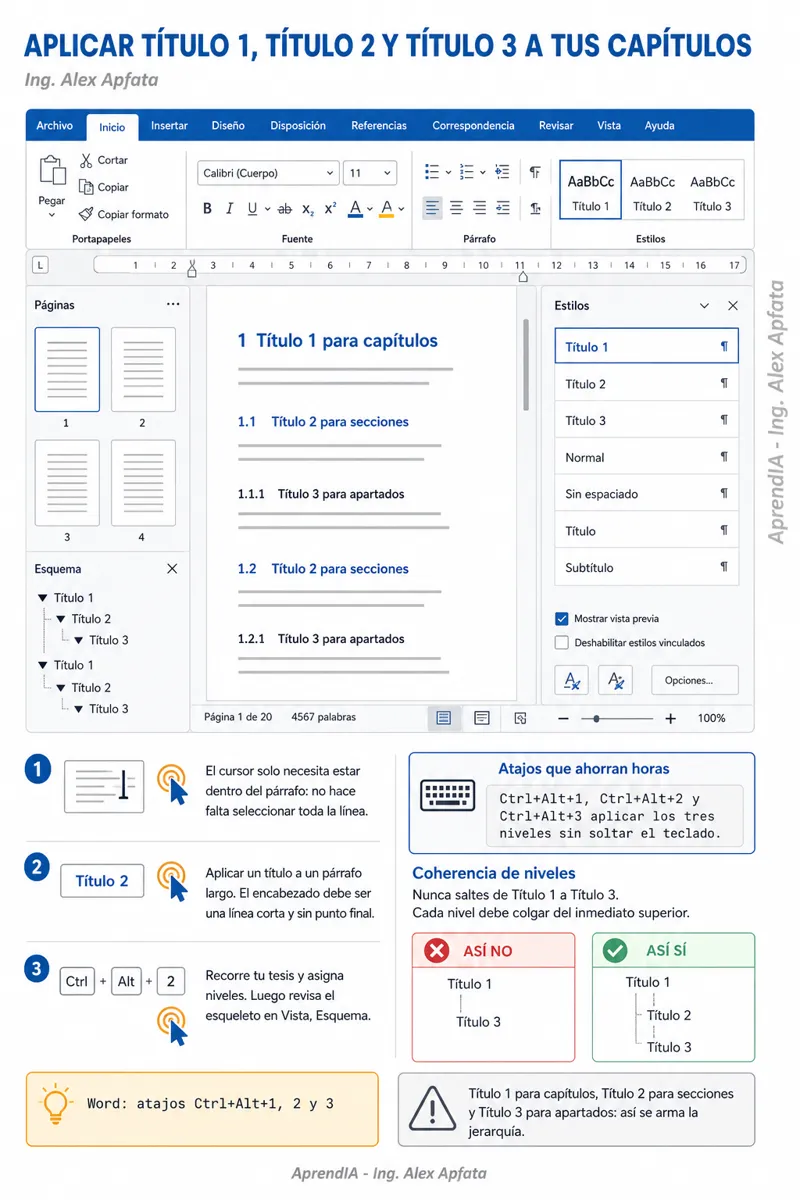
Task: Open the Páginas panel ellipsis menu
Action: [x=173, y=304]
